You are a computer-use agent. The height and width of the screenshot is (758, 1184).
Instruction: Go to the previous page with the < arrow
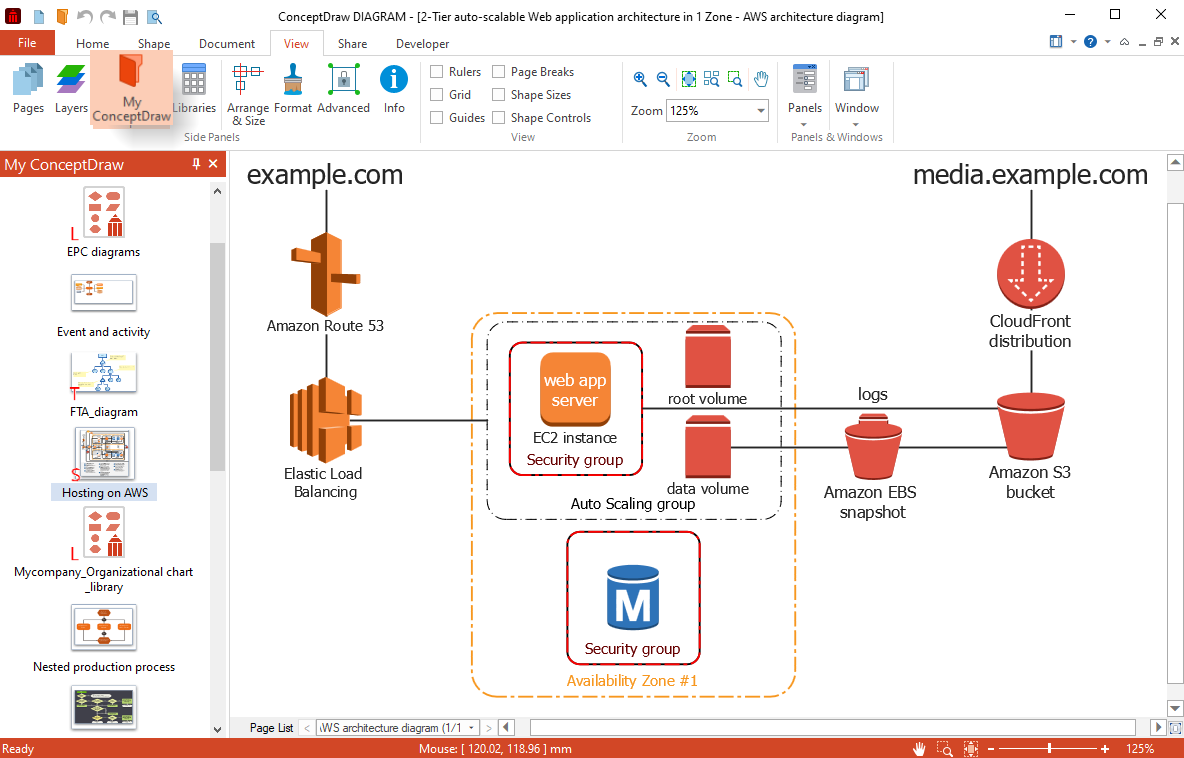coord(307,728)
